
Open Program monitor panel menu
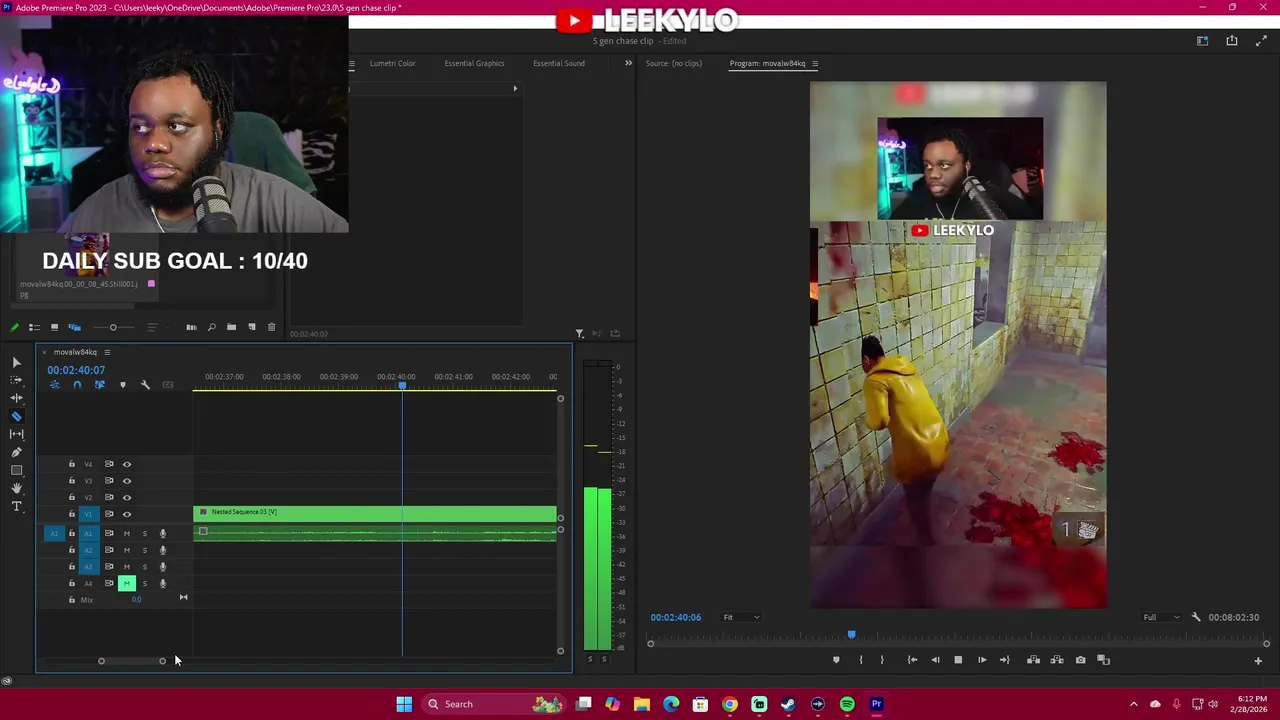815,64
